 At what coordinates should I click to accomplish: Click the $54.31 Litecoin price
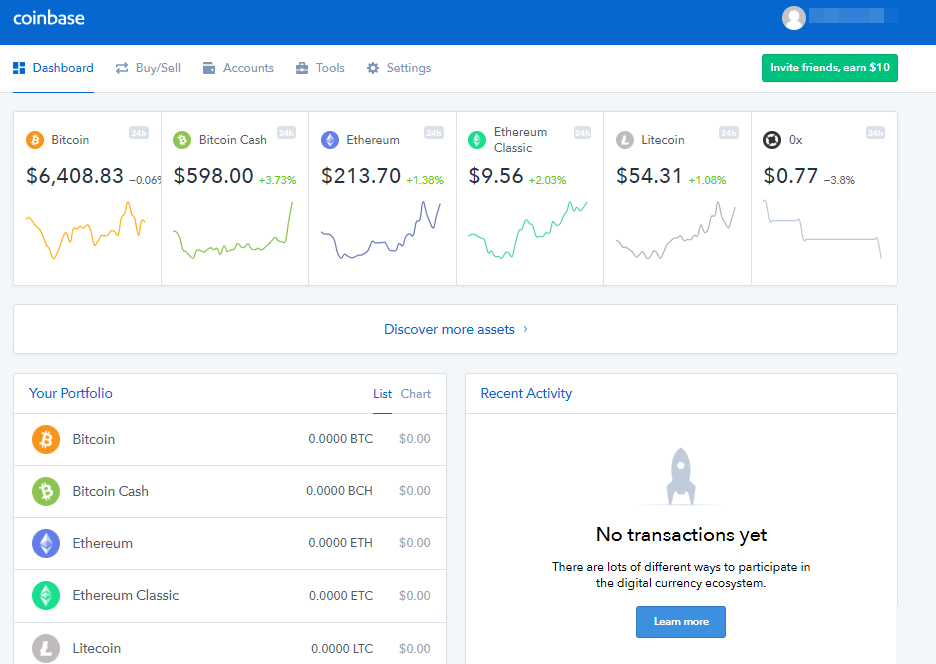pyautogui.click(x=649, y=176)
